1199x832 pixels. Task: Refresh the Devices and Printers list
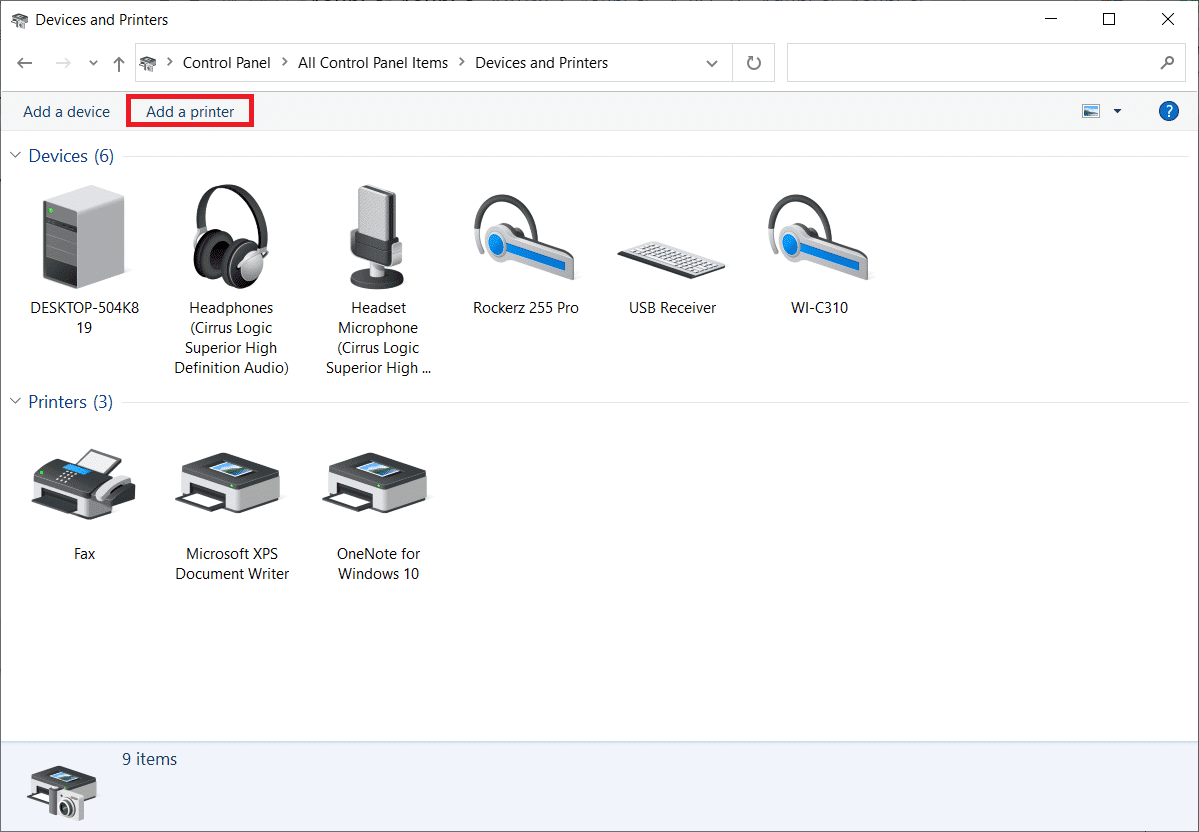754,63
